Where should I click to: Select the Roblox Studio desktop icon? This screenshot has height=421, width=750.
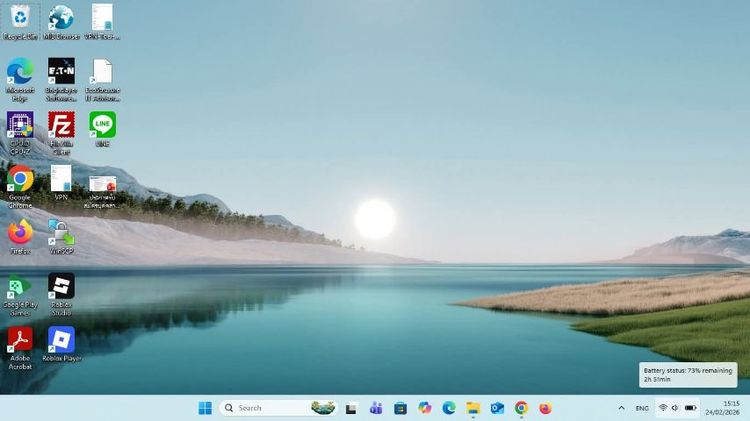pos(61,287)
